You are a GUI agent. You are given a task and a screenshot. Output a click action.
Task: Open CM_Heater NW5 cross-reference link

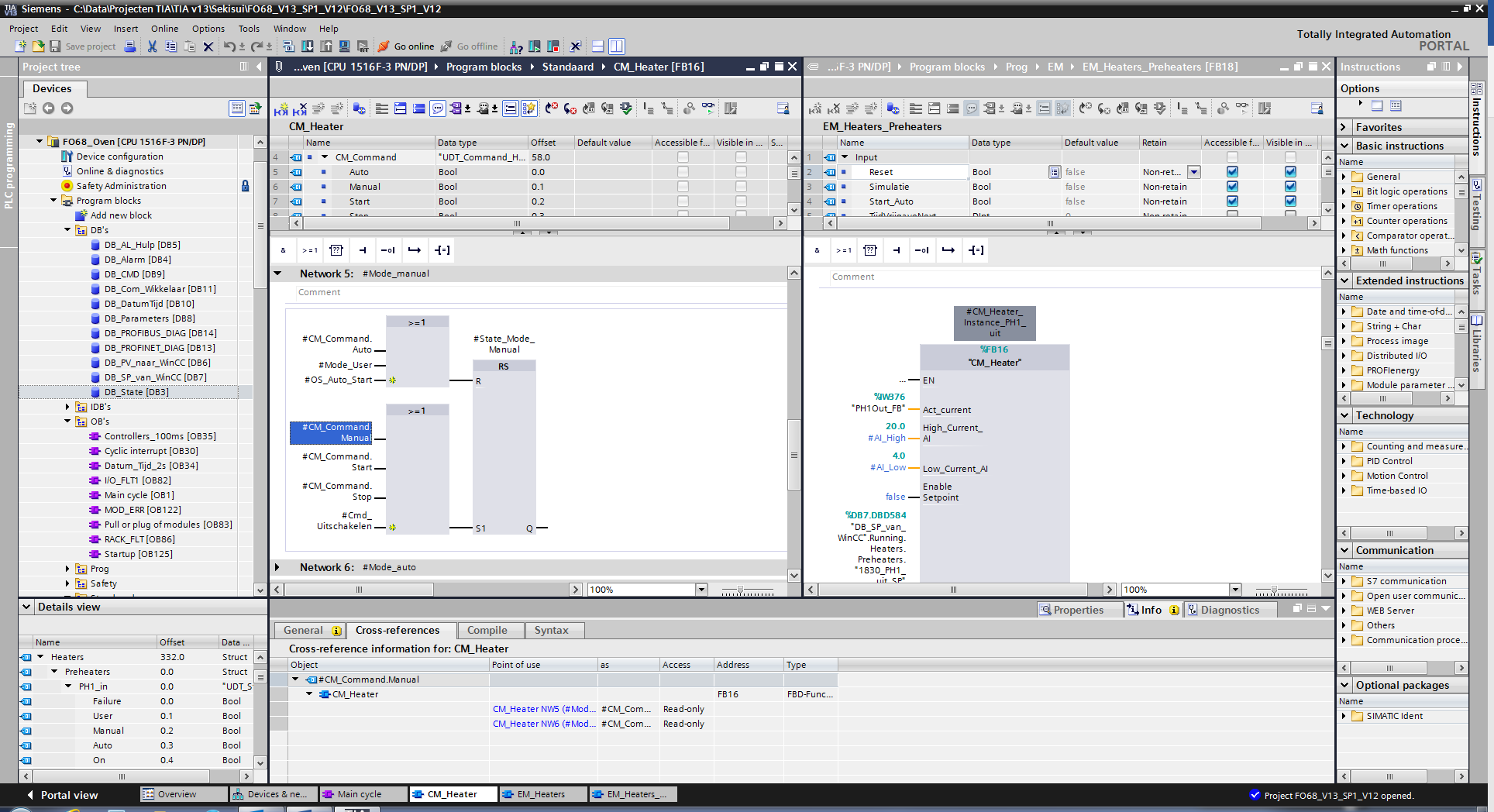(x=543, y=709)
